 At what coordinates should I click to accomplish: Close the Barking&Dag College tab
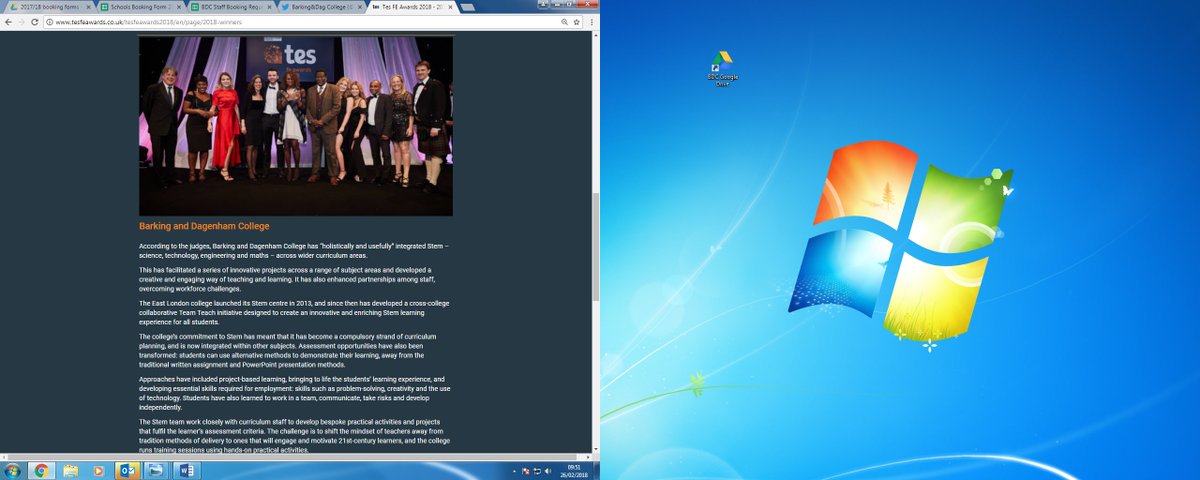[x=358, y=7]
